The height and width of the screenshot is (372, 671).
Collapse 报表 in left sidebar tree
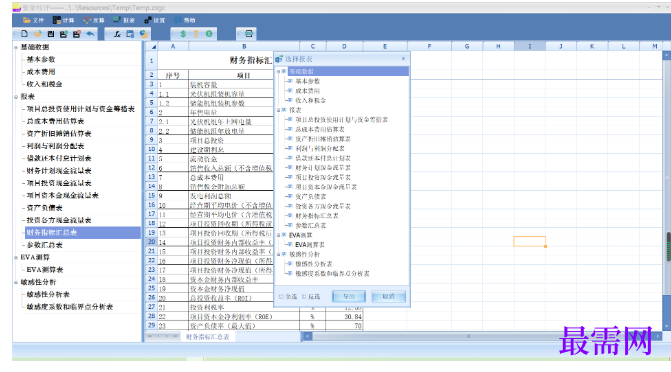click(x=16, y=97)
